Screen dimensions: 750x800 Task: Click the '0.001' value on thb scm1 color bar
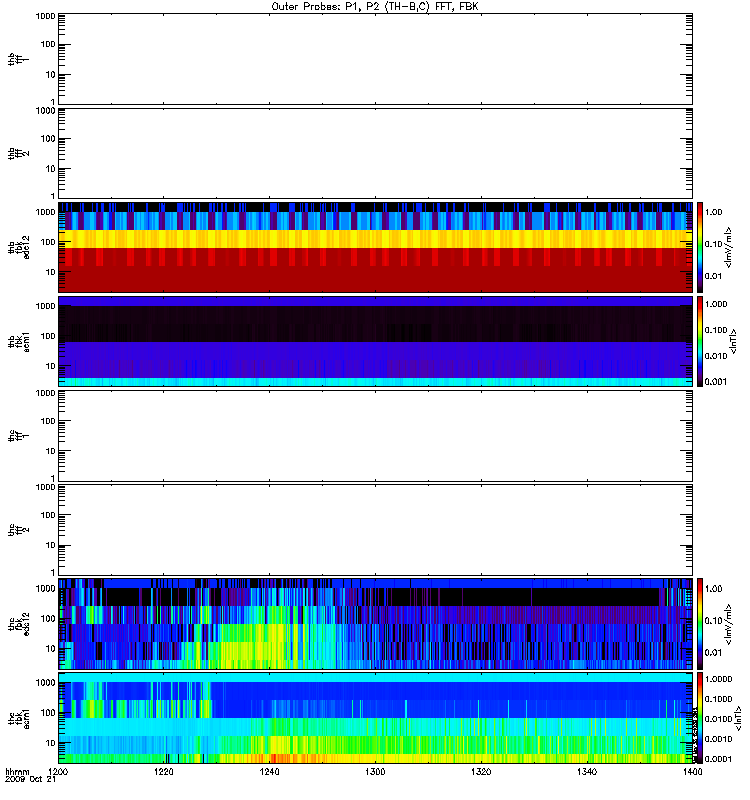pyautogui.click(x=716, y=382)
